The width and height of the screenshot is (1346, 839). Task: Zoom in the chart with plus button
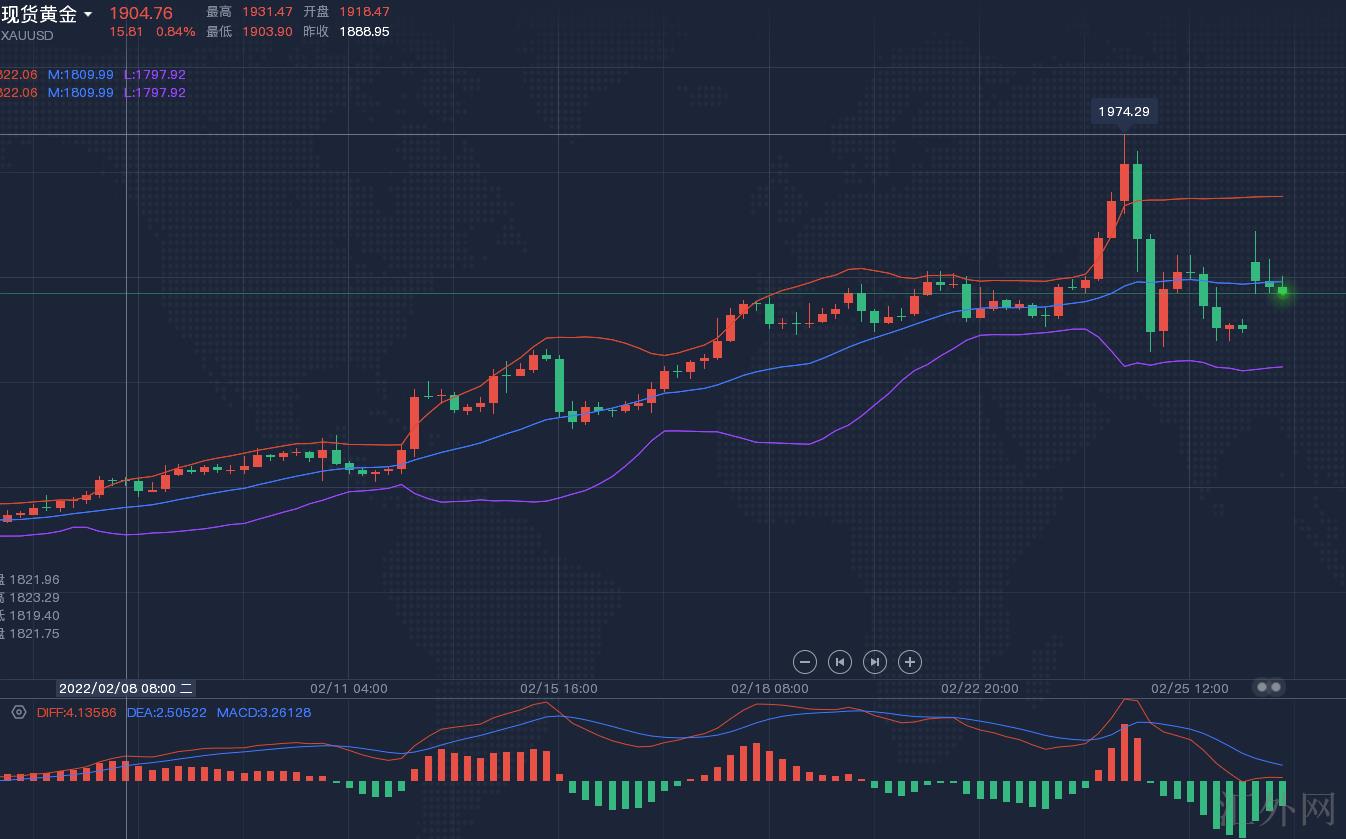point(909,662)
